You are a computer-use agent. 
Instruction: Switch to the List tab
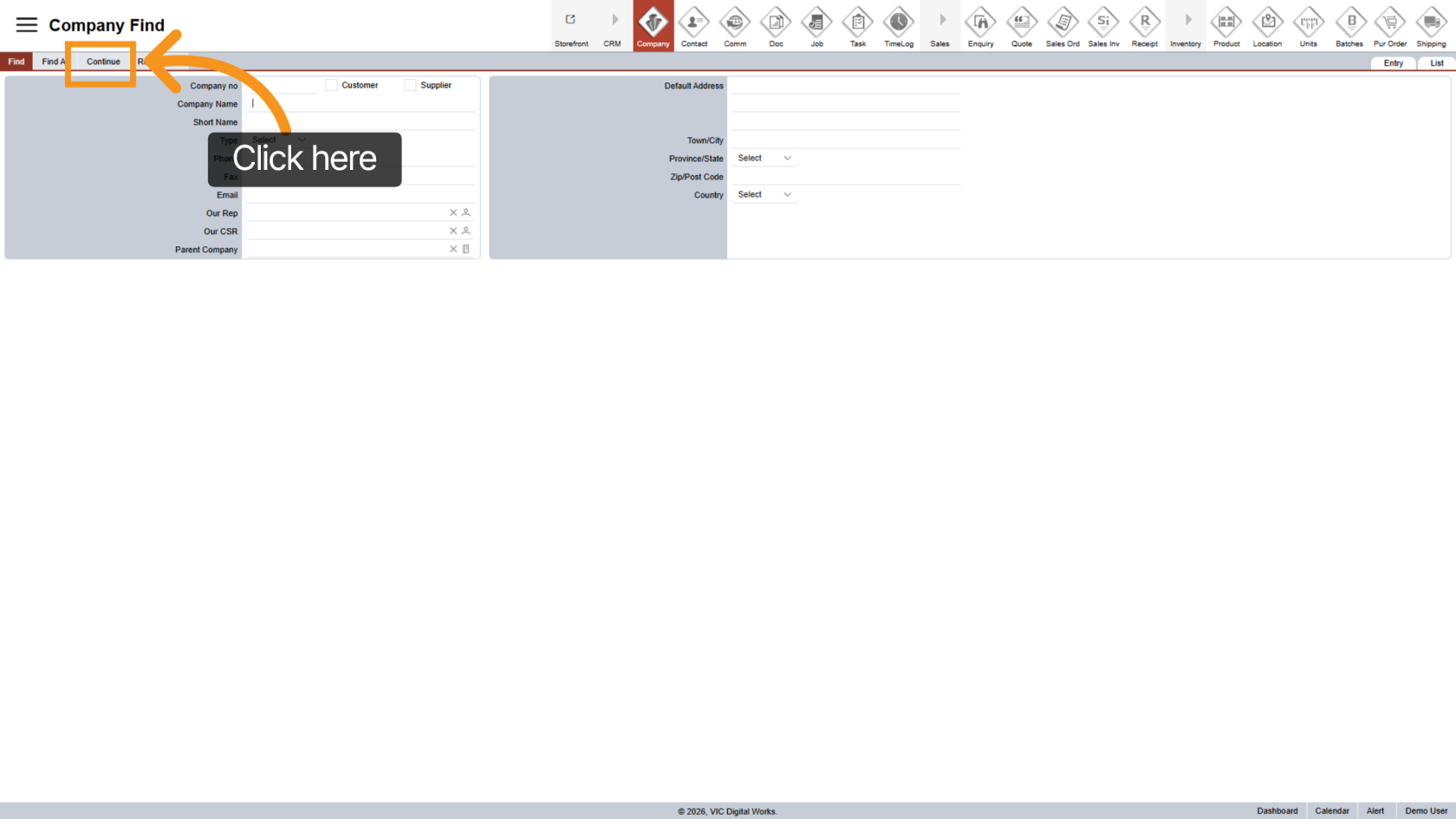coord(1436,63)
